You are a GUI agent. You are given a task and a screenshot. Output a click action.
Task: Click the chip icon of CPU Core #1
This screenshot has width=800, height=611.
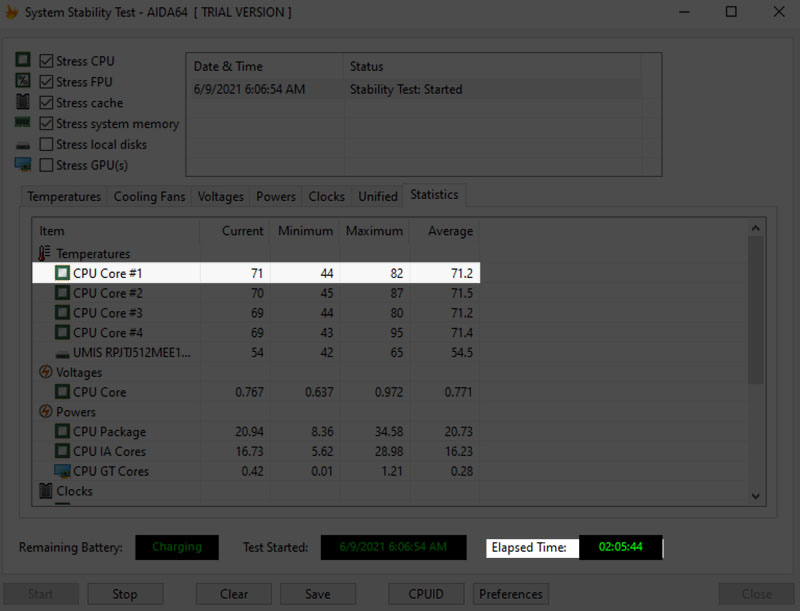pos(62,273)
